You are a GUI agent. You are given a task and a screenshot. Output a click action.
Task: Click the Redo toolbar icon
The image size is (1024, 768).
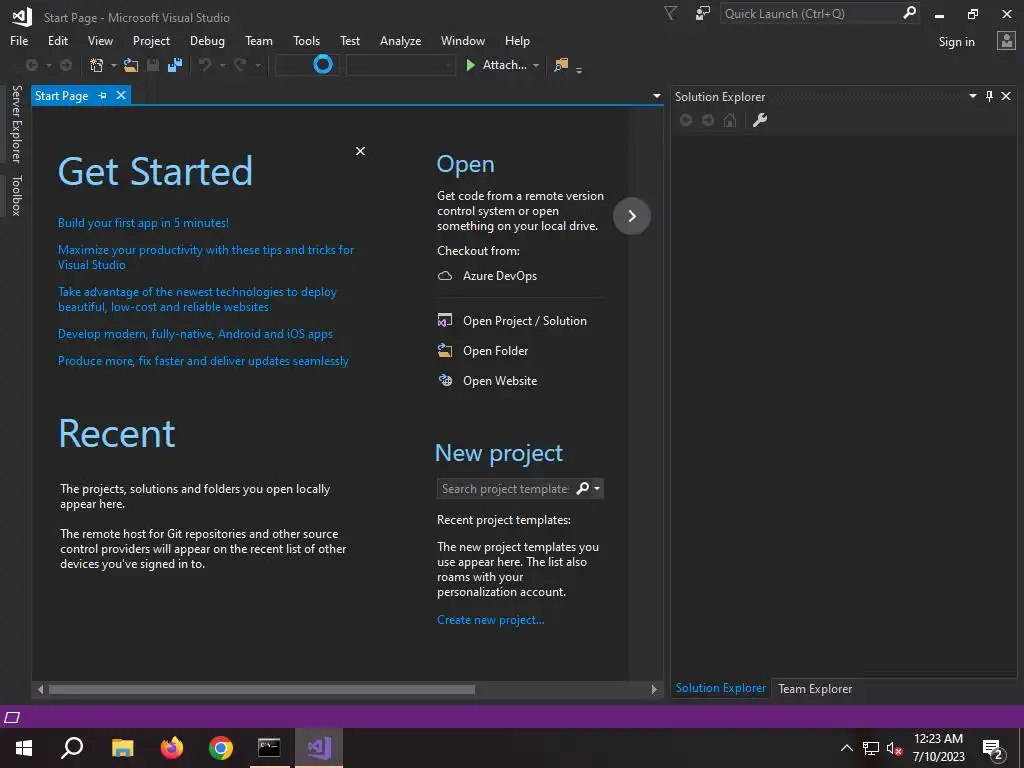(x=240, y=65)
